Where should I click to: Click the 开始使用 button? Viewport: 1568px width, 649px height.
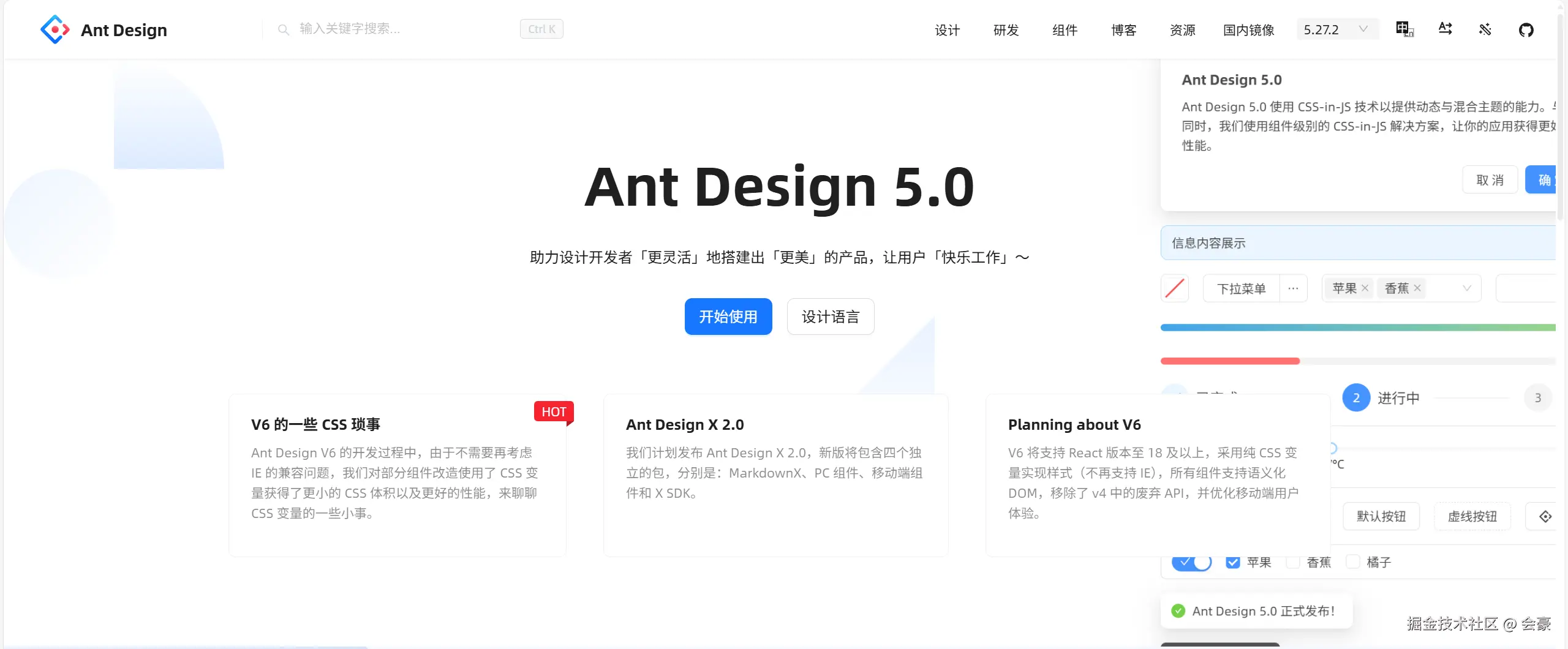click(x=728, y=317)
